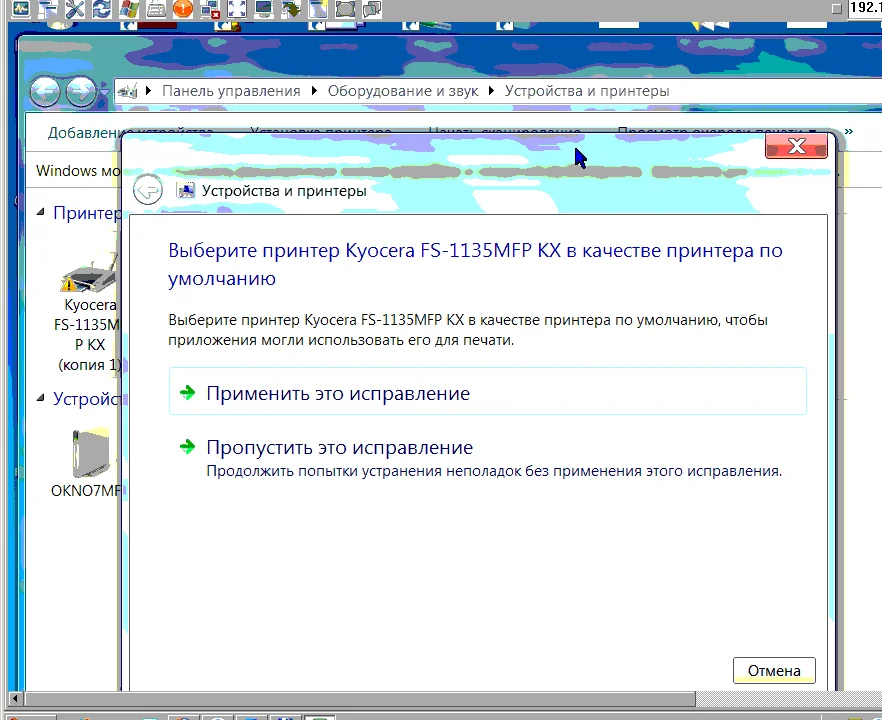Screen dimensions: 882x720
Task: Click the full-screen expand arrows icon
Action: 237,10
